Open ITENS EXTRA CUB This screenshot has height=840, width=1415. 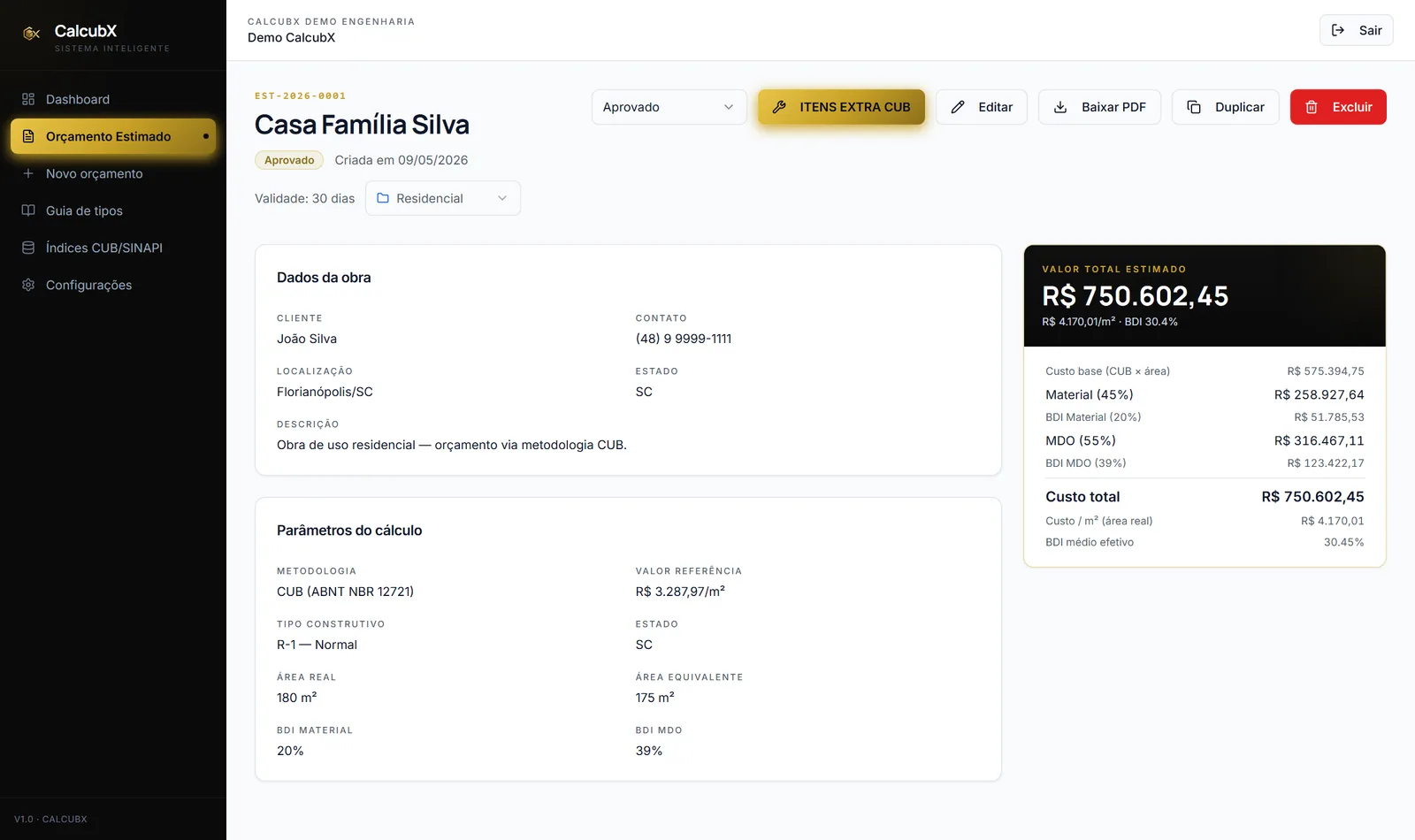841,107
